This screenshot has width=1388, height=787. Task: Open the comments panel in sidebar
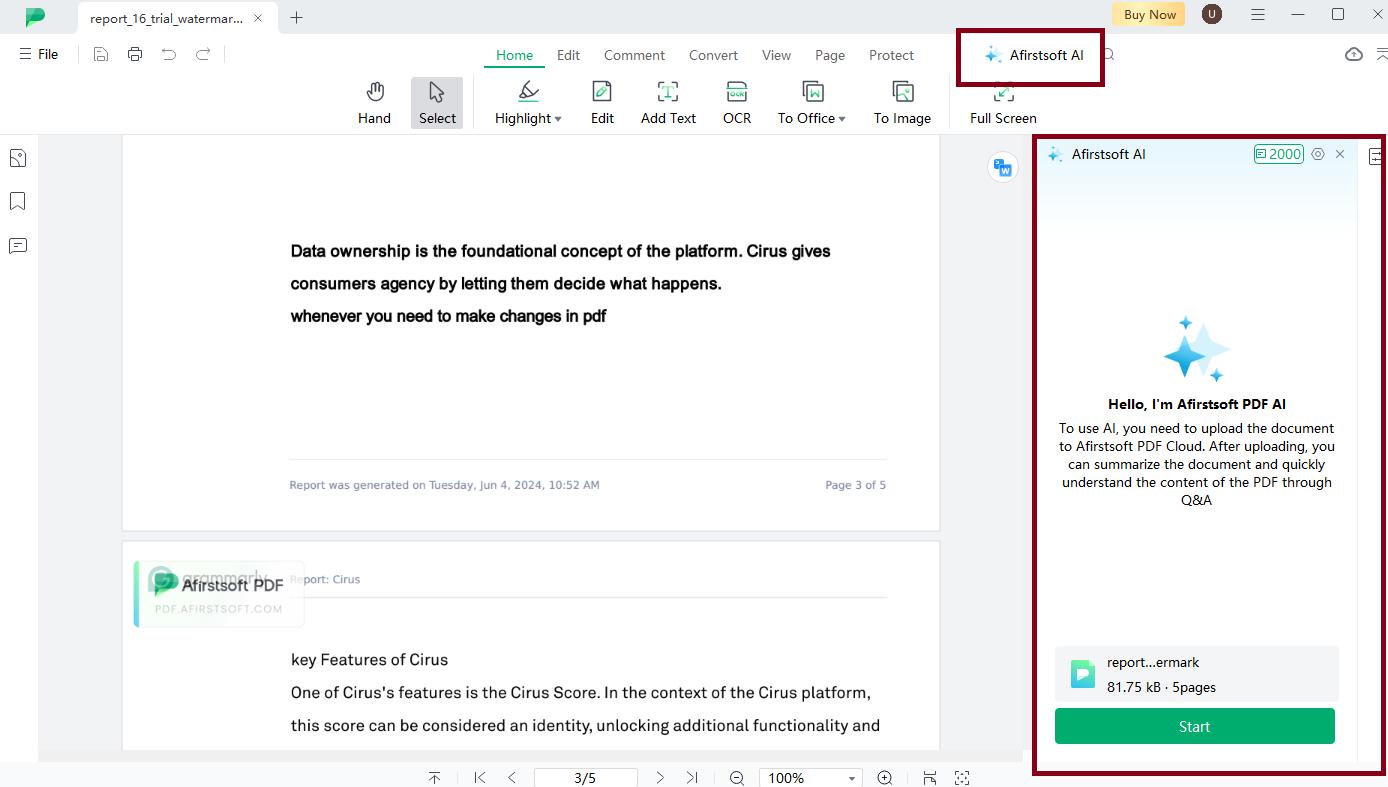click(x=18, y=246)
